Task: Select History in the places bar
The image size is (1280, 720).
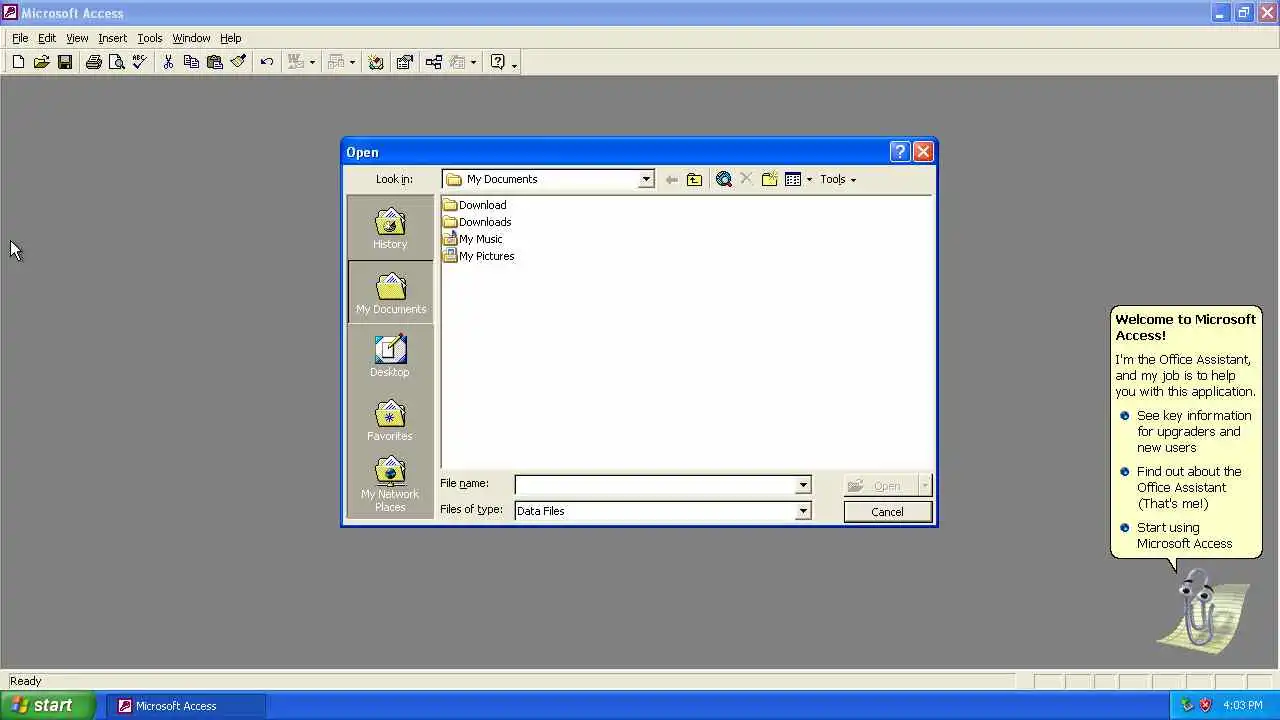Action: pos(390,228)
